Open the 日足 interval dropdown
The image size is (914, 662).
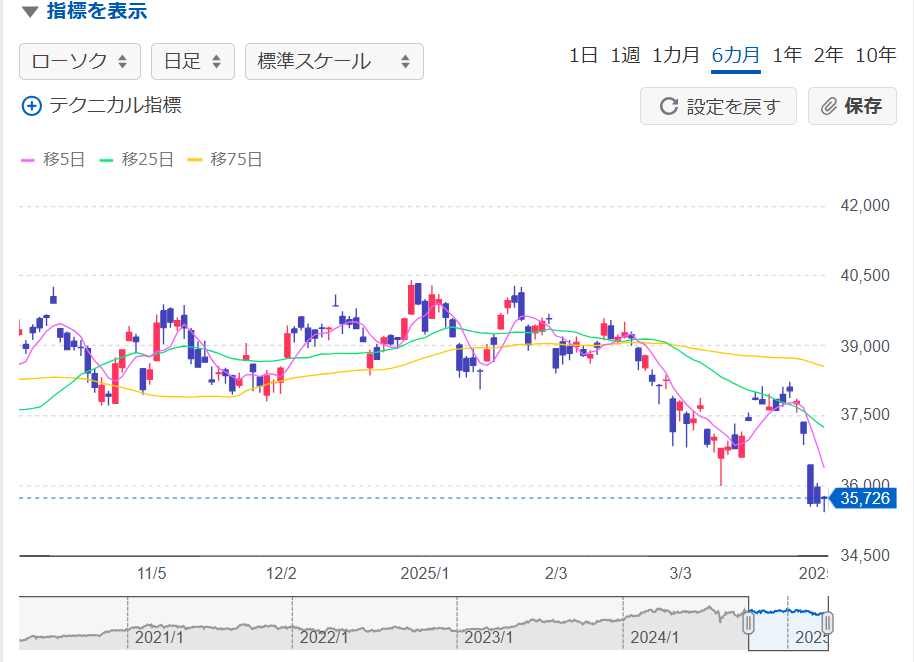point(193,61)
